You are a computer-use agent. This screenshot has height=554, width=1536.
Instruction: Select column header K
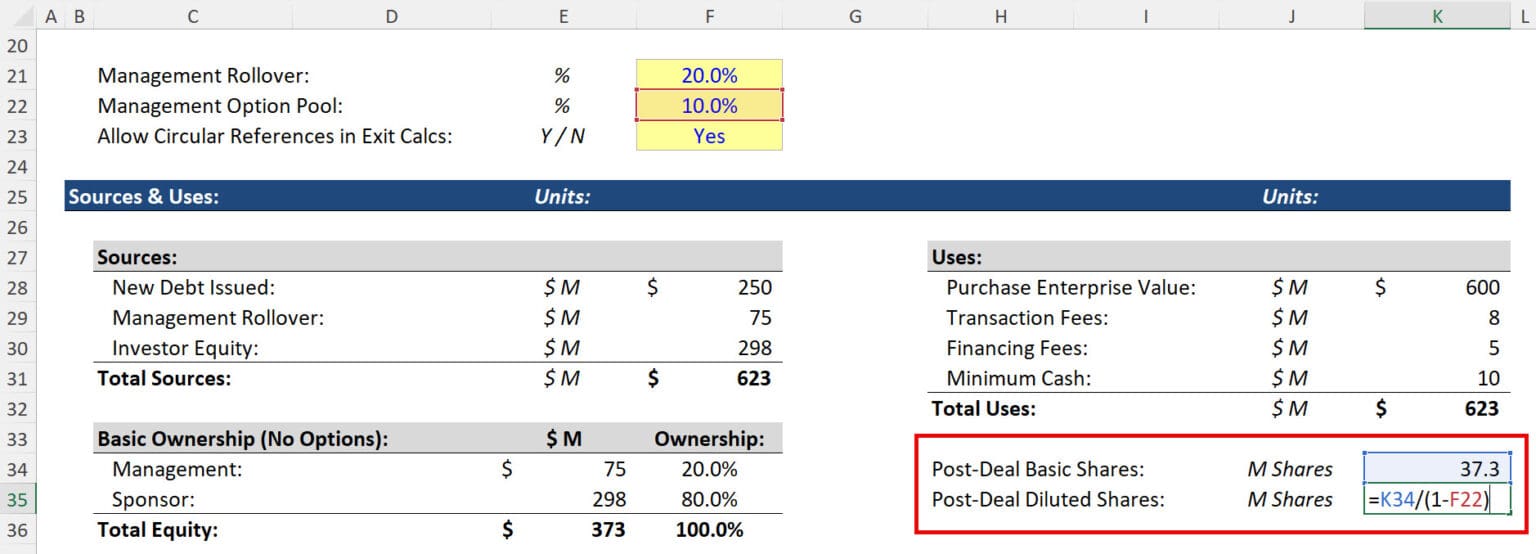click(x=1436, y=16)
